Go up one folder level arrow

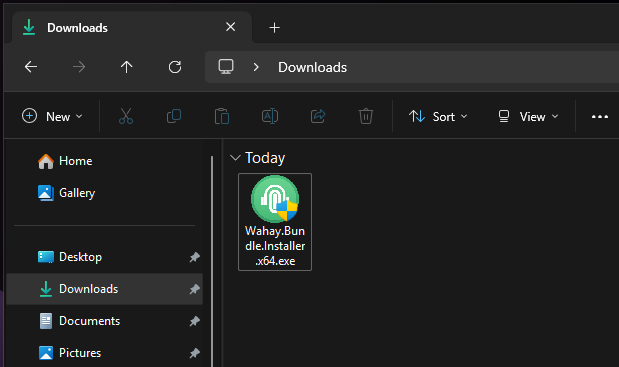click(126, 67)
